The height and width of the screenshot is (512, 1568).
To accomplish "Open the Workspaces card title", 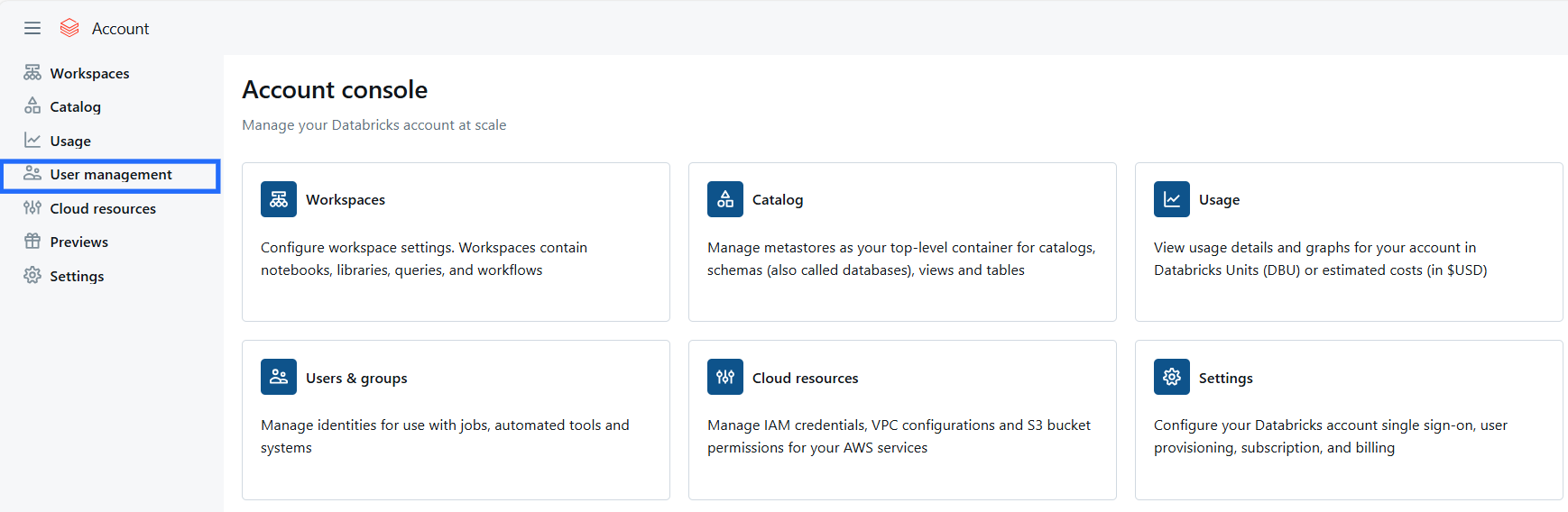I will pos(345,199).
